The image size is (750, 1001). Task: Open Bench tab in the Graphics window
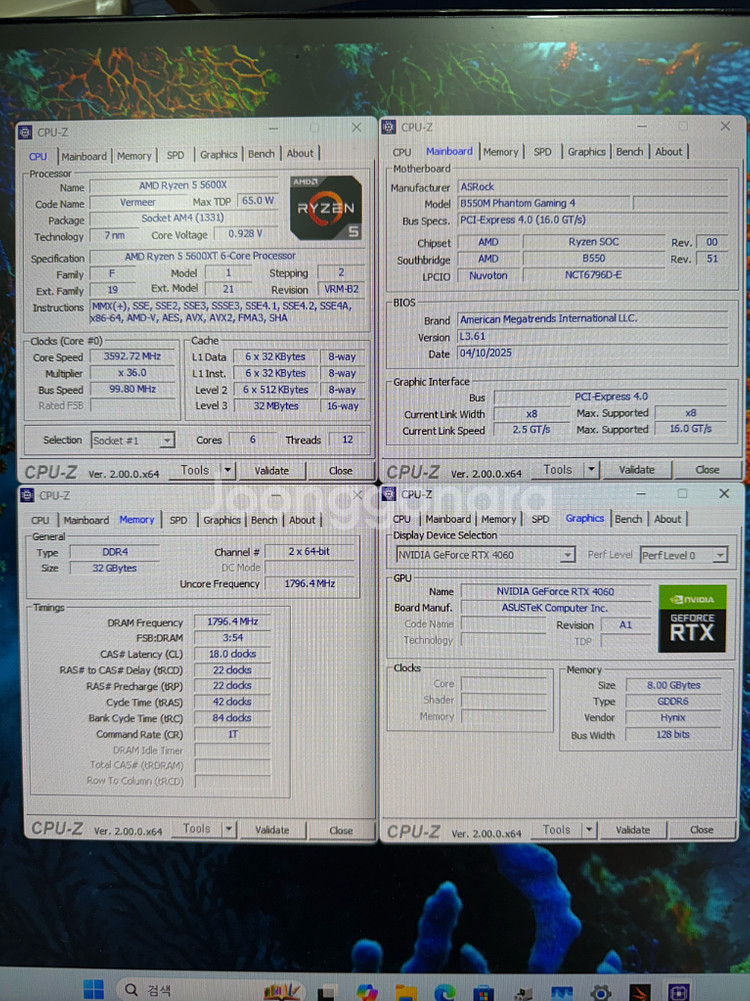[628, 519]
